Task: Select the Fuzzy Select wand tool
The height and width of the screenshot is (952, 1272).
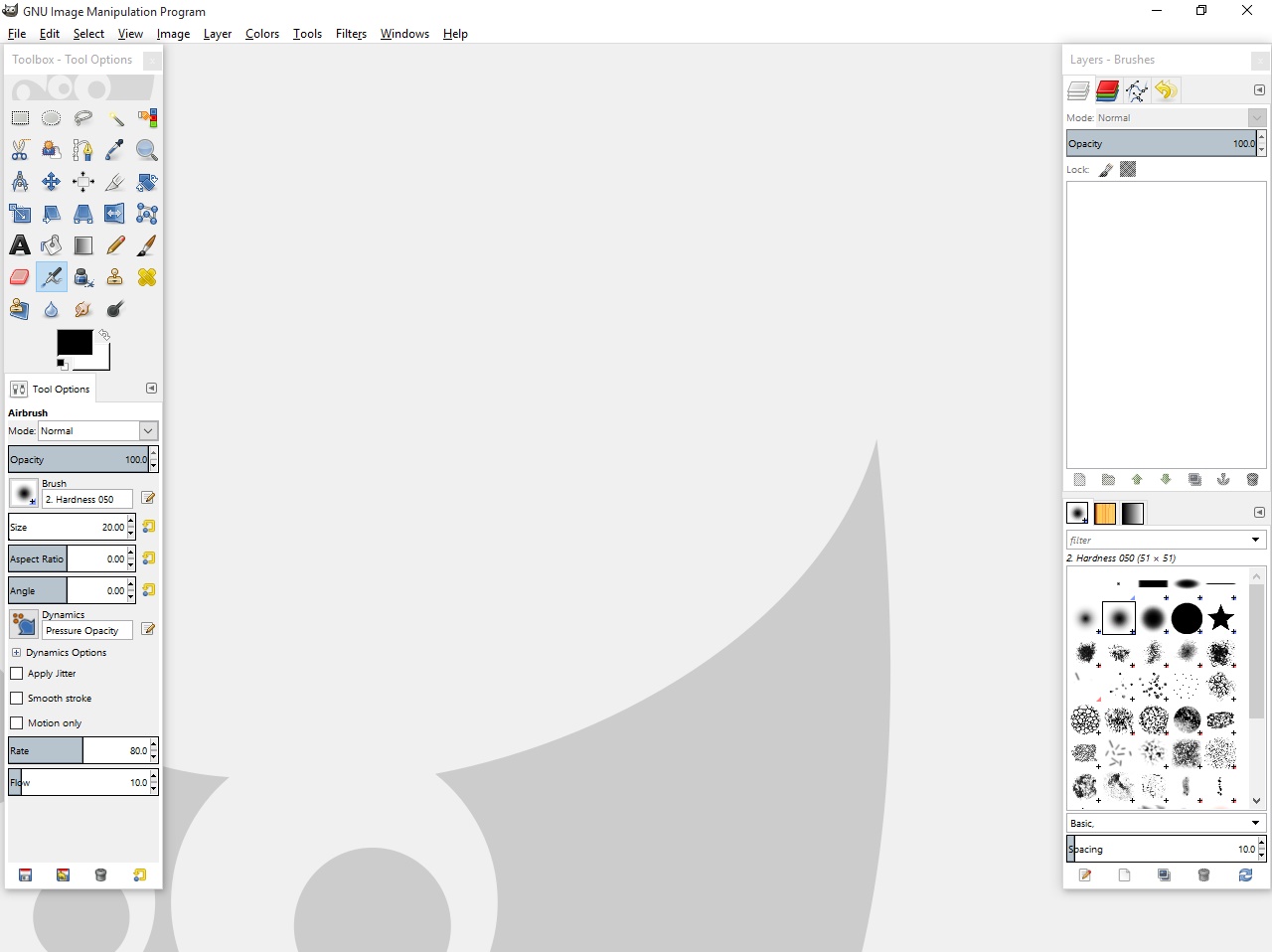Action: coord(115,118)
